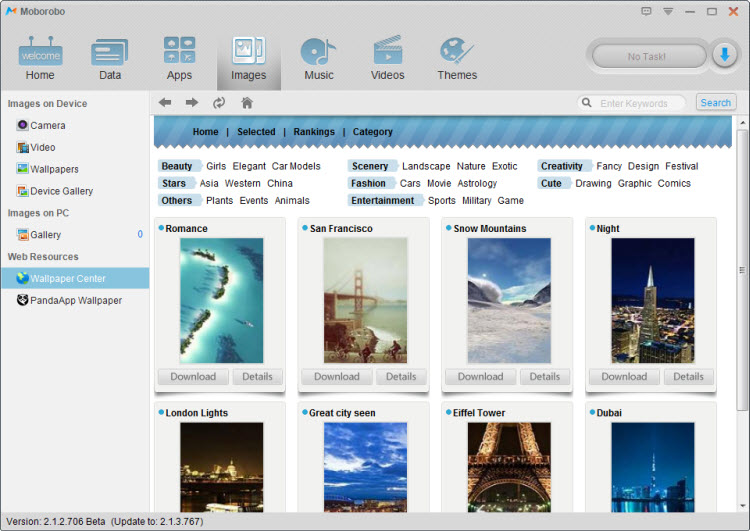
Task: Open the Home welcome section
Action: 40,57
